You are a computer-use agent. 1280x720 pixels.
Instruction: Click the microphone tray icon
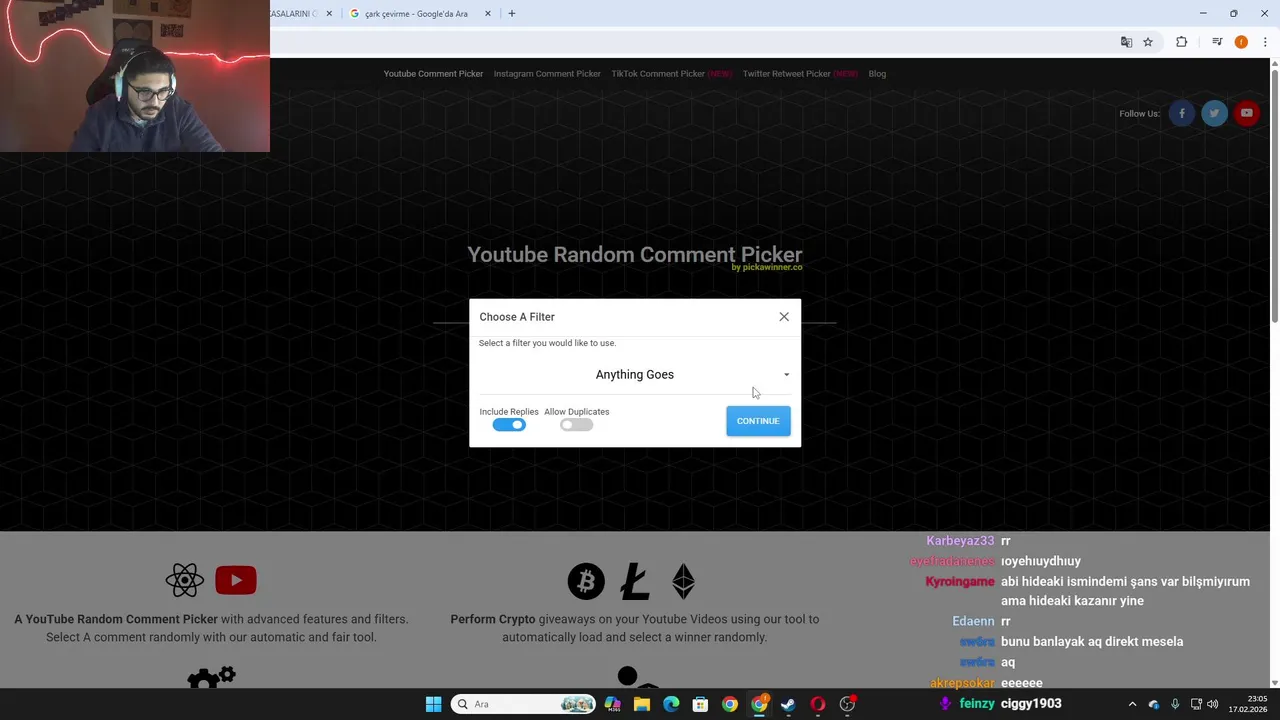[x=1175, y=704]
